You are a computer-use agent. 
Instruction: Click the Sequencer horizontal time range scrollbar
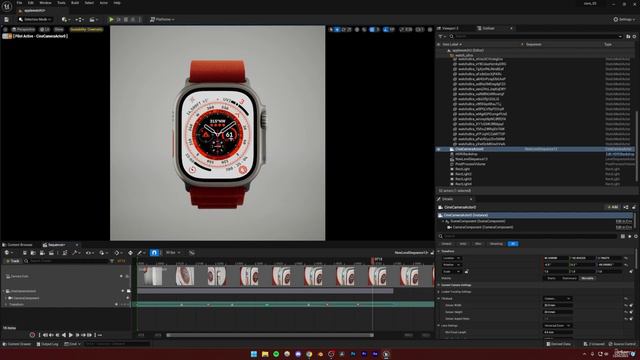(269, 335)
